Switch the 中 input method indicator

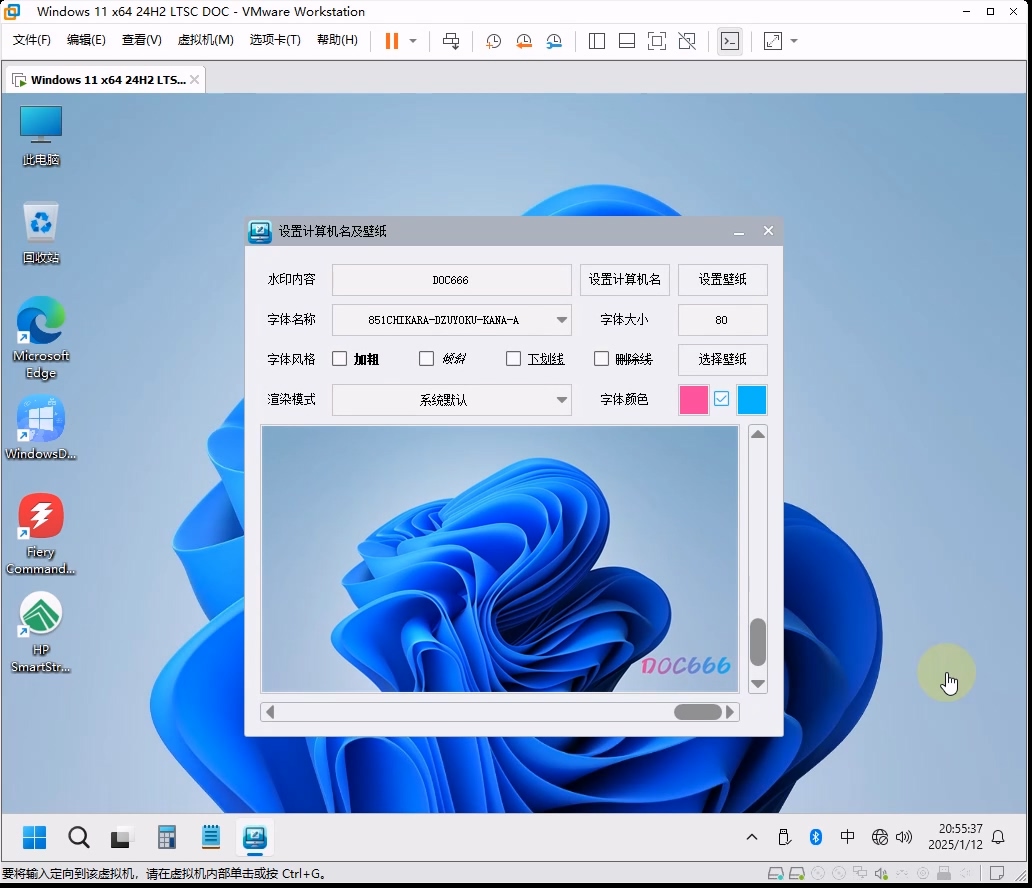(848, 837)
